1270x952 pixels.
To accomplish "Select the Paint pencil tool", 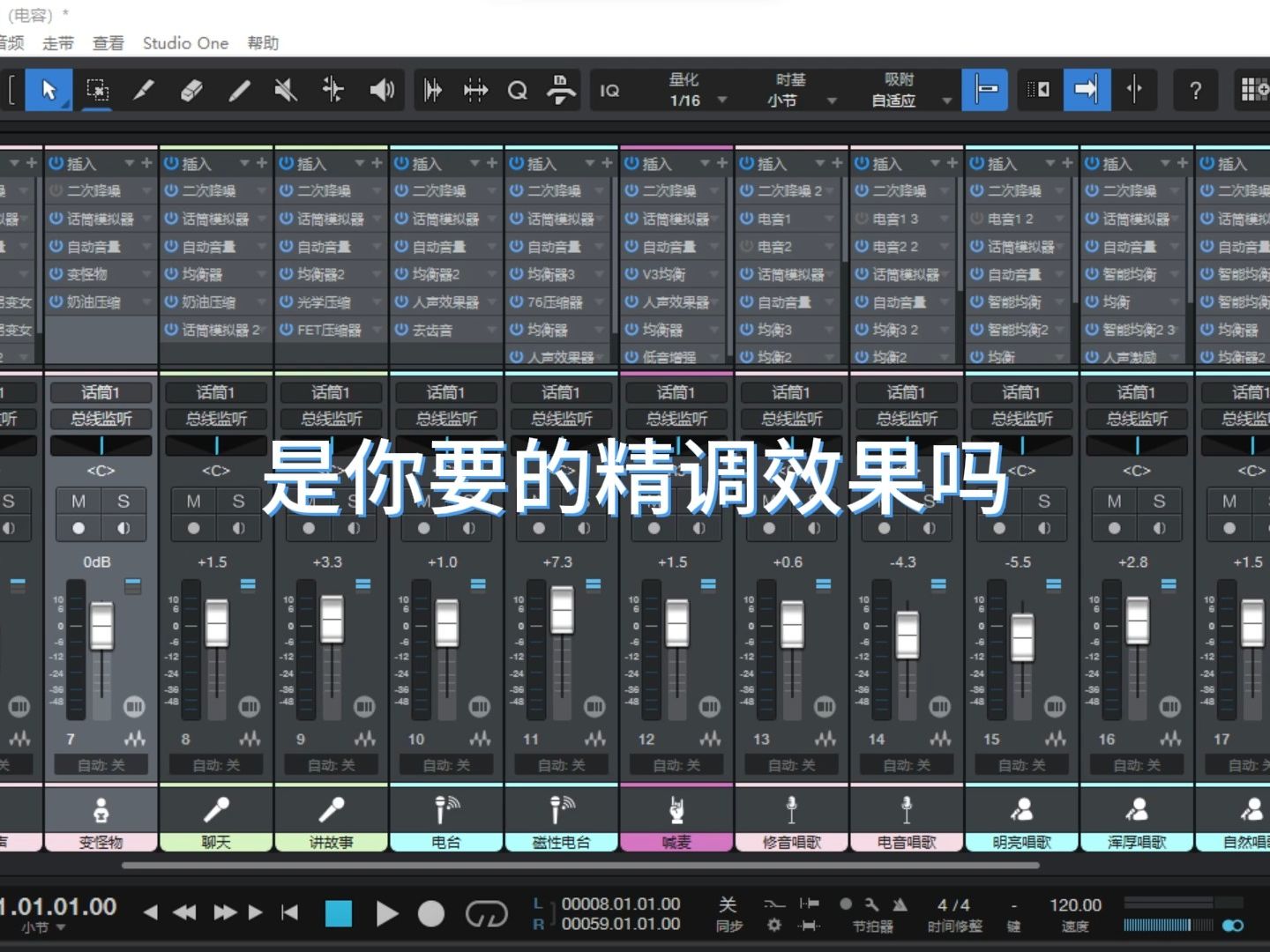I will pyautogui.click(x=239, y=90).
